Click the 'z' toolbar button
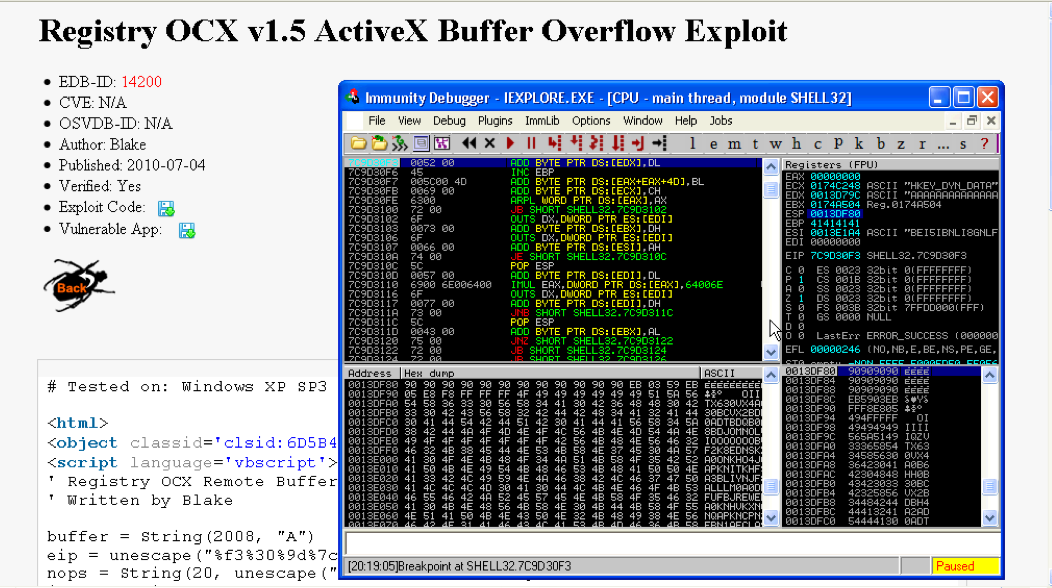 [x=901, y=143]
